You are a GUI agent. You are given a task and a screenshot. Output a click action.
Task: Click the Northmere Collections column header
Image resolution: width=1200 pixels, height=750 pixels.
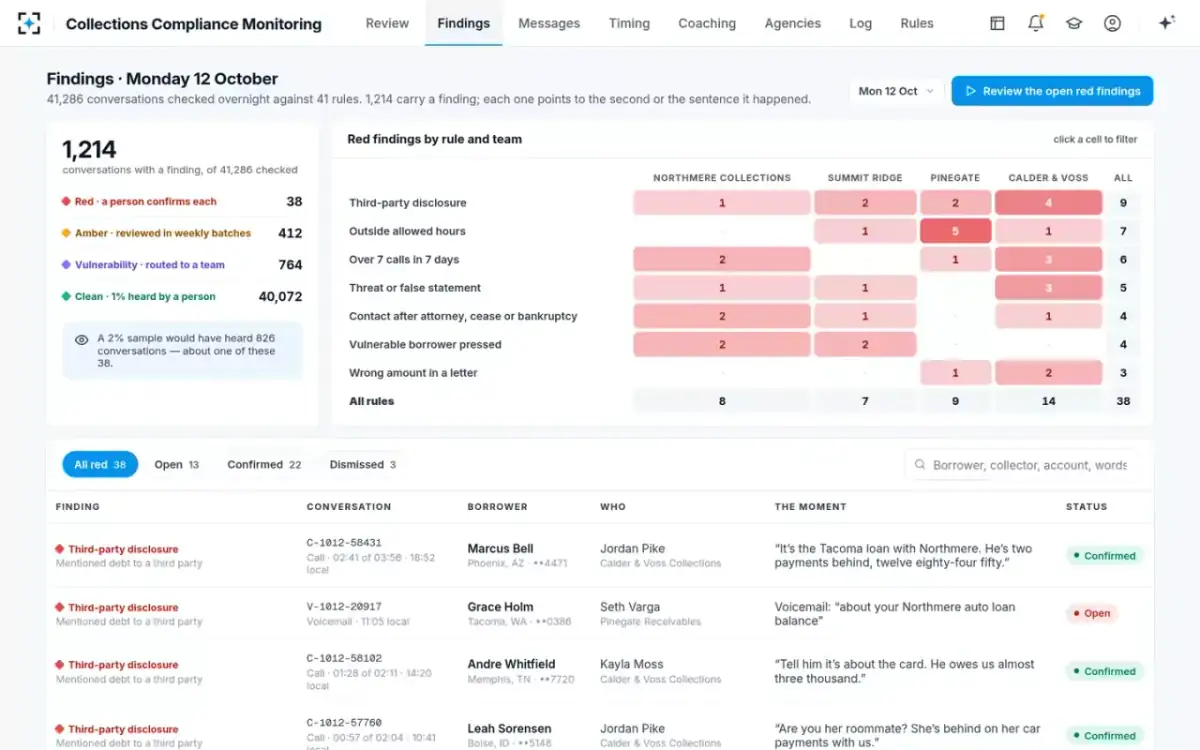click(722, 178)
